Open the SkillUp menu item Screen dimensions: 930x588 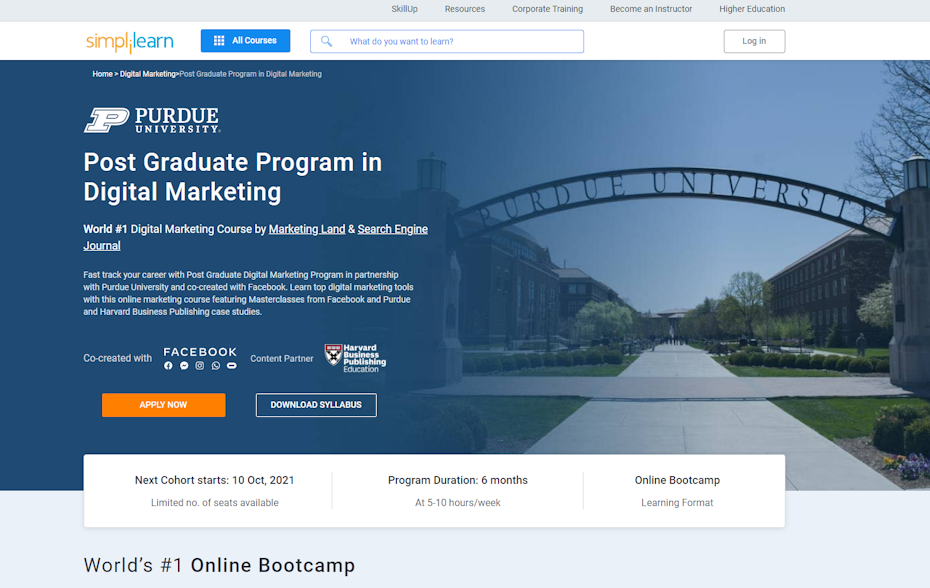[404, 9]
